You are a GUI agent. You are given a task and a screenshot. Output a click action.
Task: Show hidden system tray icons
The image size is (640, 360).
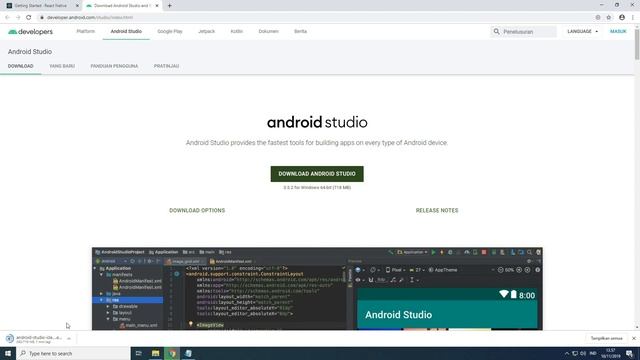567,353
